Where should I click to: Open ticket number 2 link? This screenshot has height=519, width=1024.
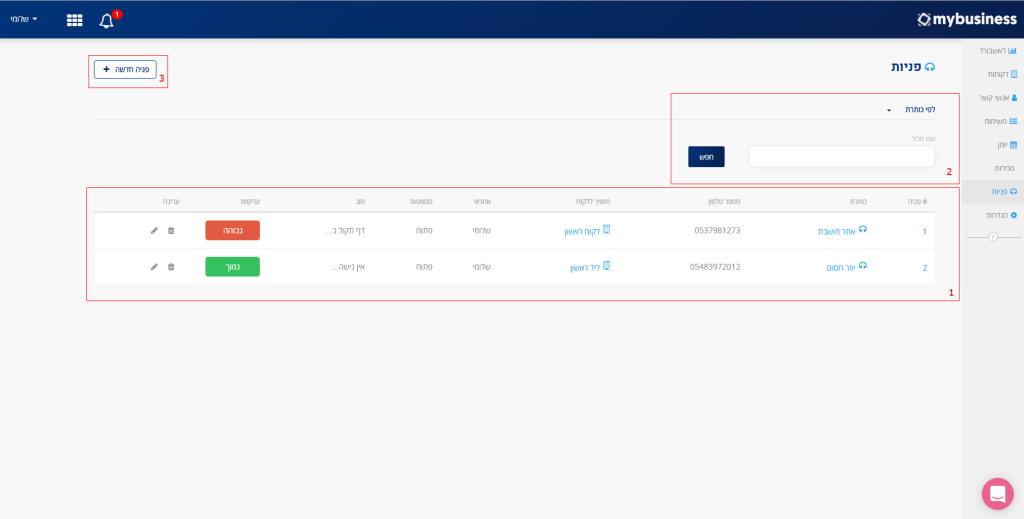click(924, 268)
